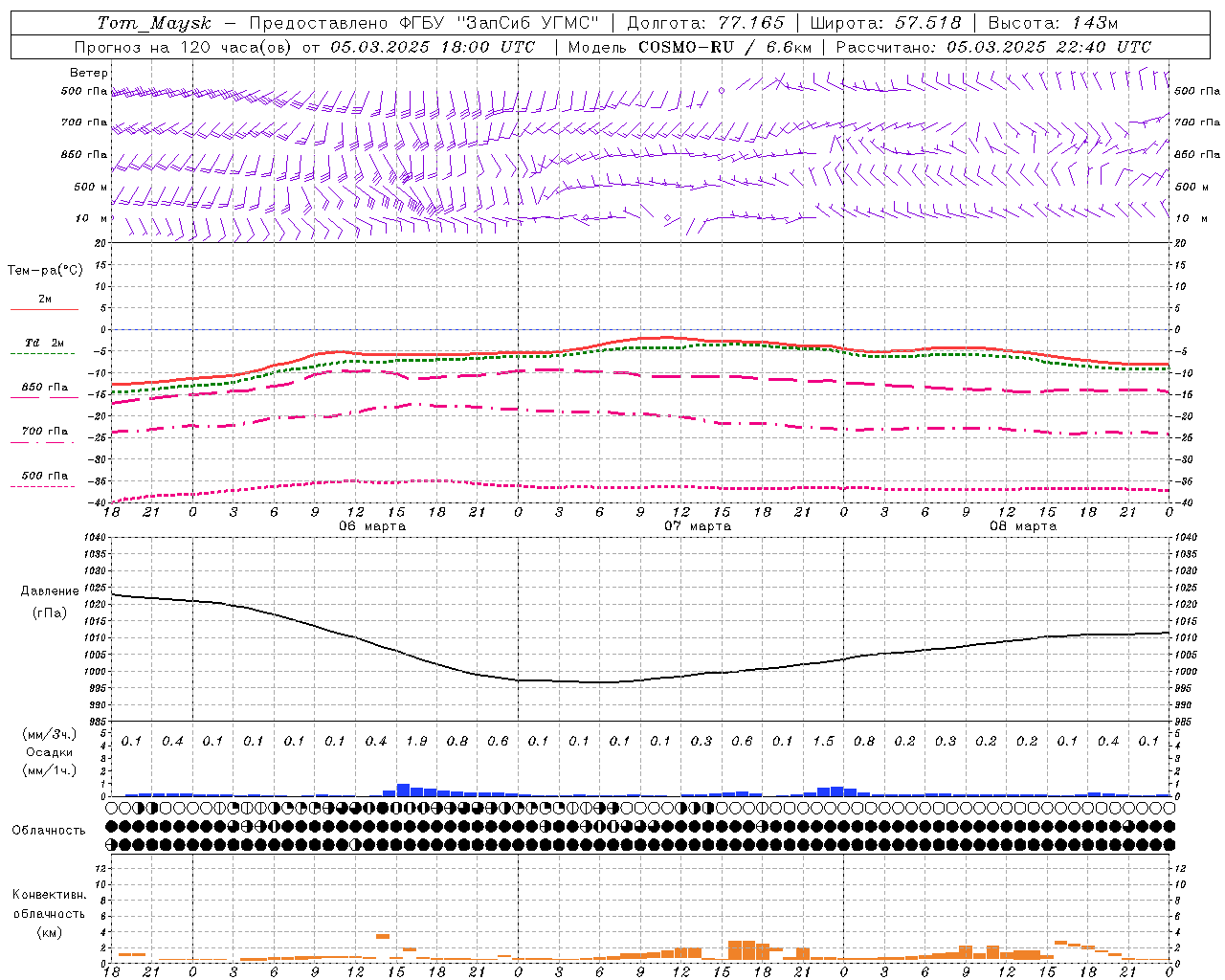
Task: Click the '07 марта' date label
Action: [698, 526]
